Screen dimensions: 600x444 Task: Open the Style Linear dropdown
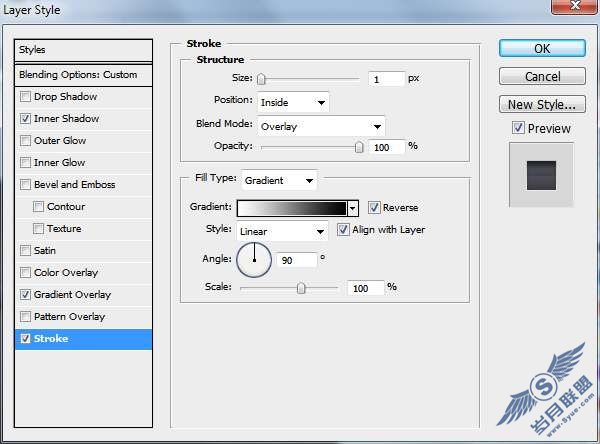282,231
